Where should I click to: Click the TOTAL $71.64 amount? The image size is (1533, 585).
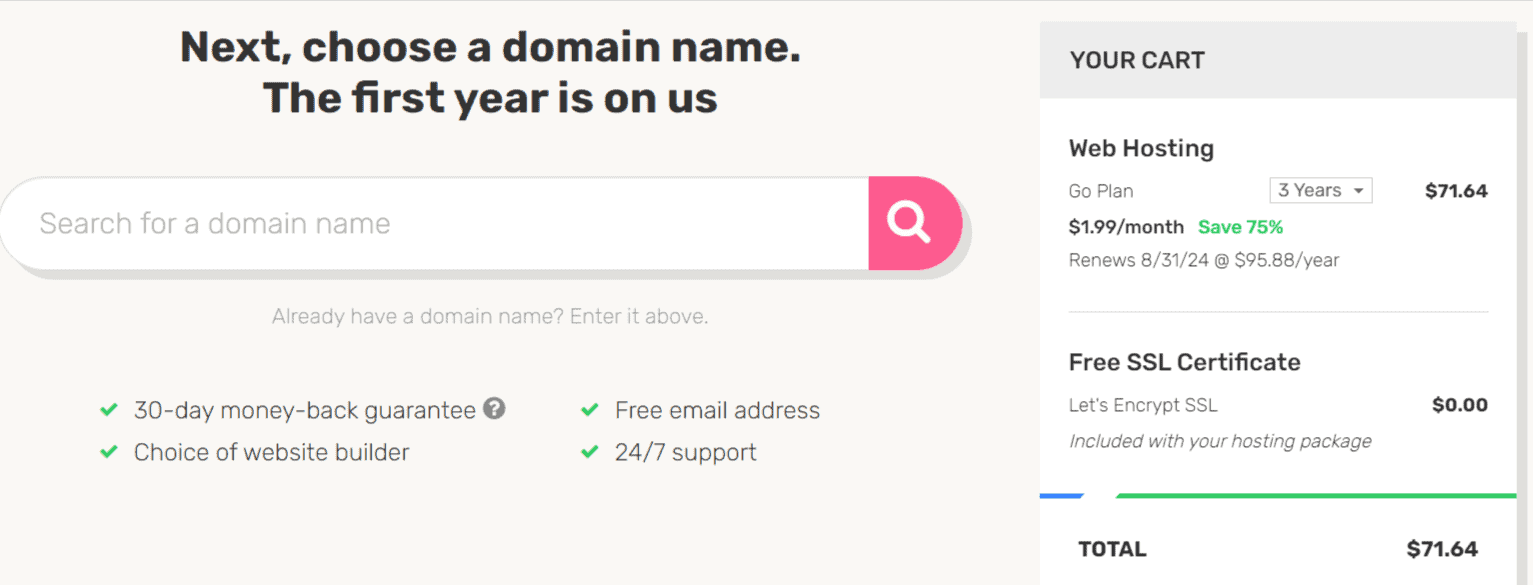(x=1442, y=549)
